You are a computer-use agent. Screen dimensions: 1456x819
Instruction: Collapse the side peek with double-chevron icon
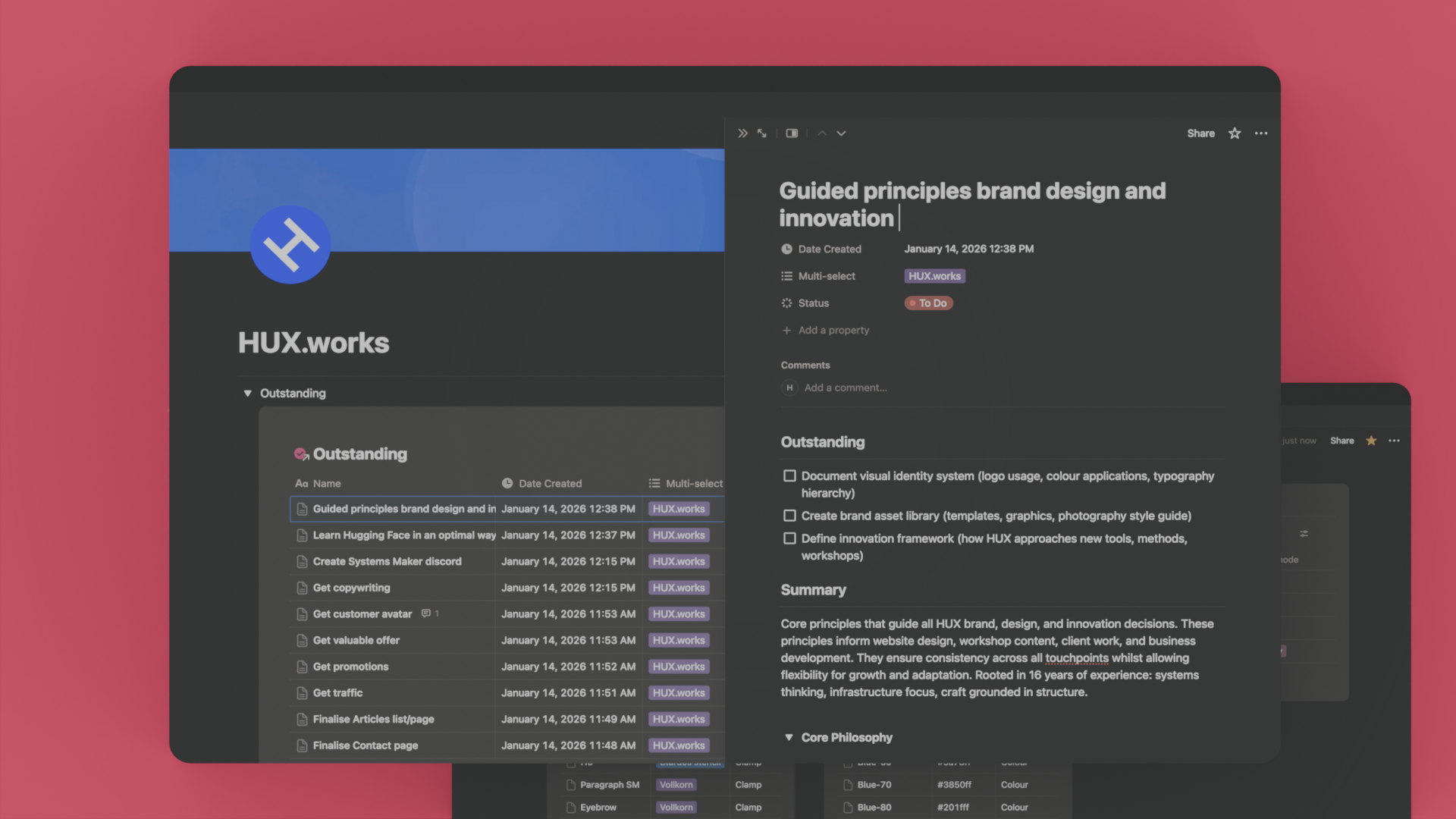742,133
